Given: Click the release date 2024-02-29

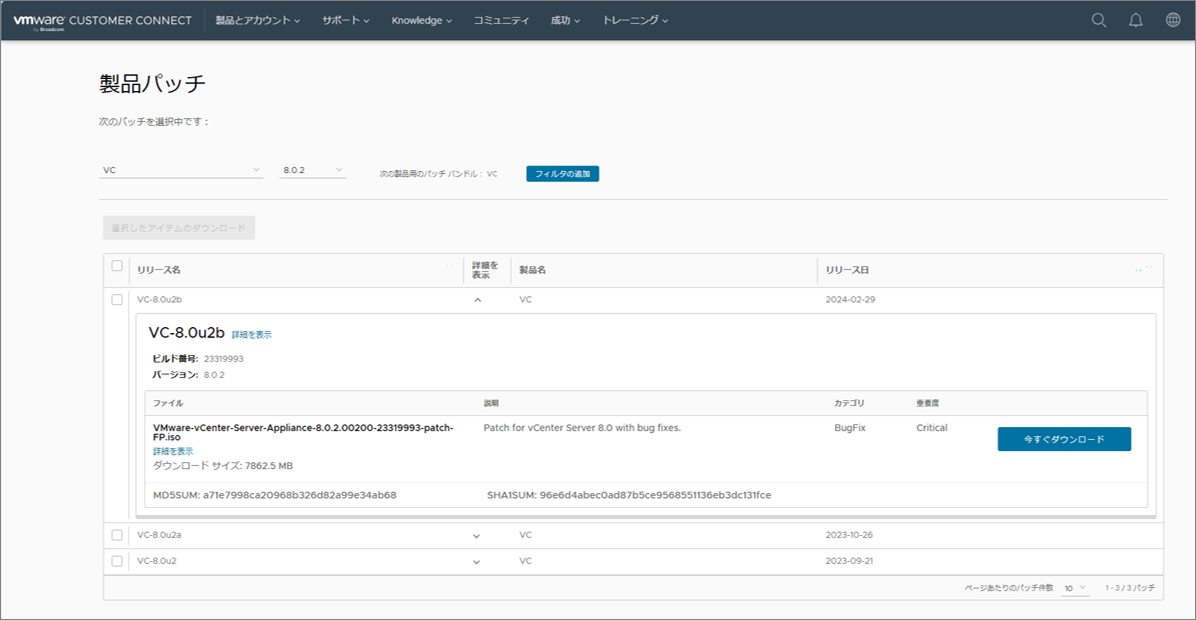Looking at the screenshot, I should pos(850,300).
